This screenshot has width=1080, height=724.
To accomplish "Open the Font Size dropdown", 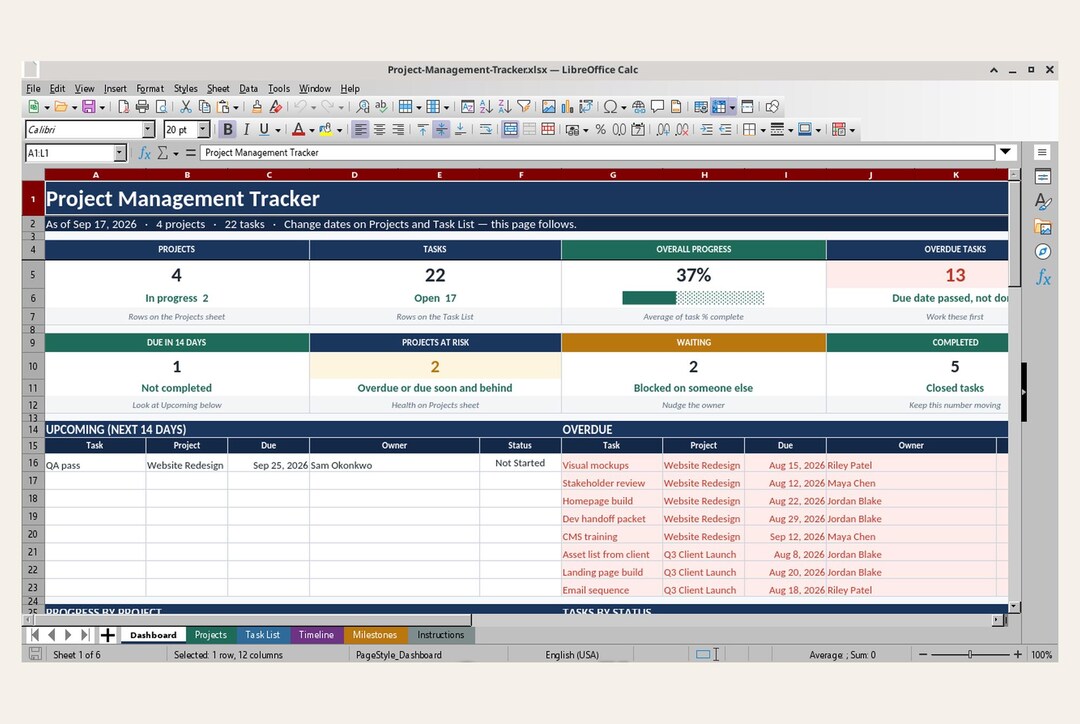I will click(203, 130).
